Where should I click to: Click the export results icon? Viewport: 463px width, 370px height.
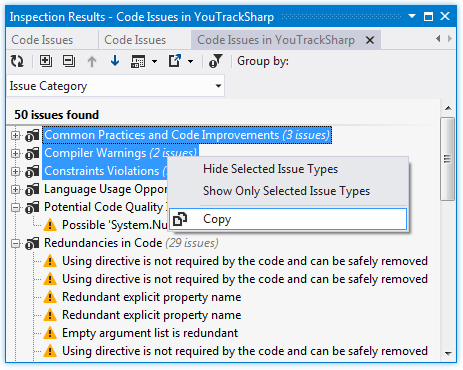click(175, 61)
